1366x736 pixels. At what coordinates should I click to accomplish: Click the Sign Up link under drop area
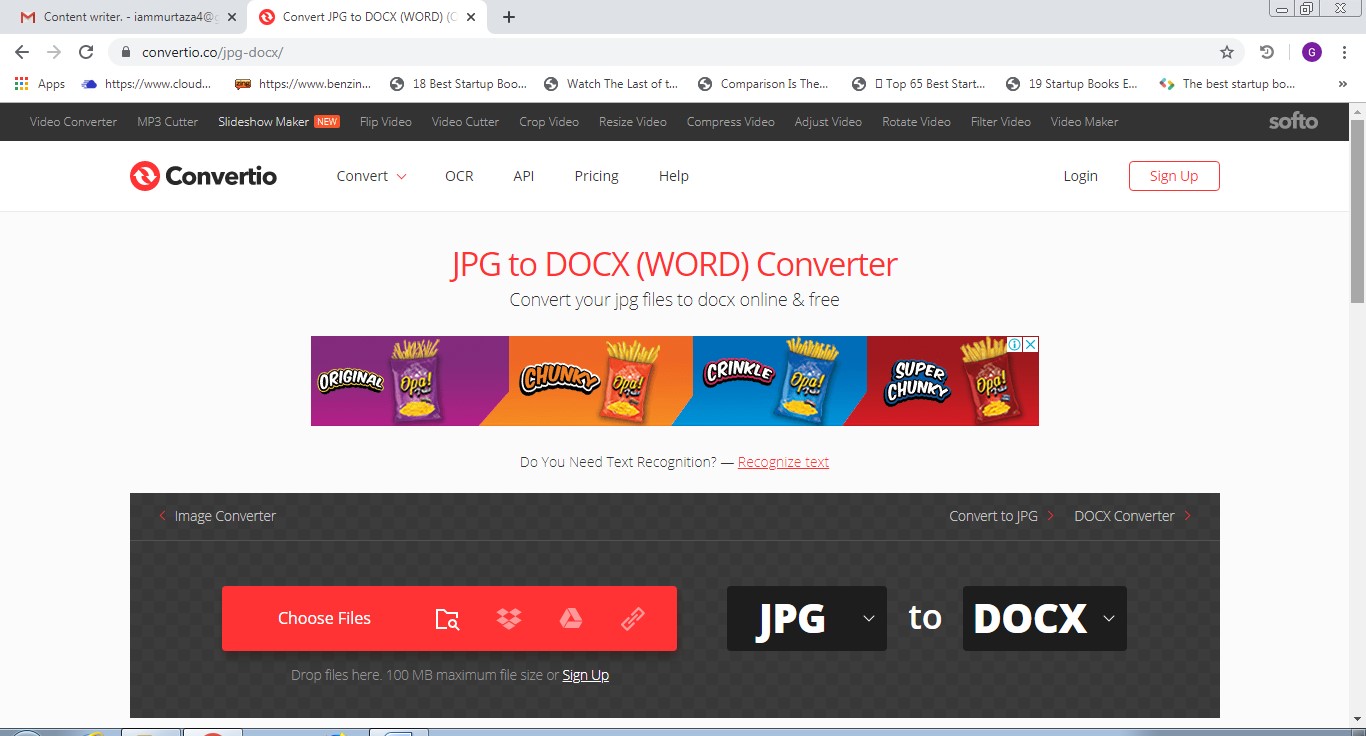pyautogui.click(x=585, y=675)
